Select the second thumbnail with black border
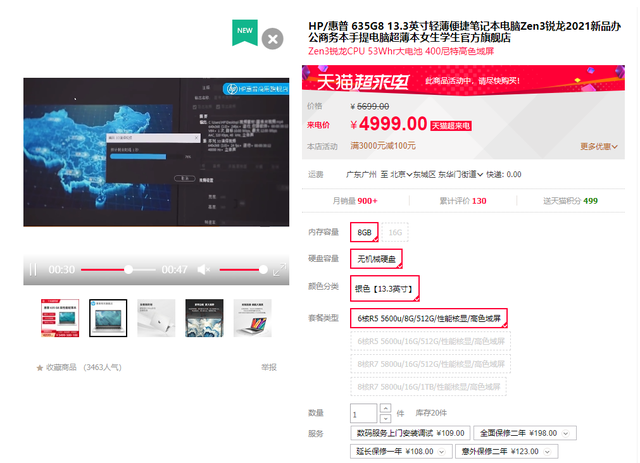Screen dimensions: 640x463 pyautogui.click(x=108, y=318)
